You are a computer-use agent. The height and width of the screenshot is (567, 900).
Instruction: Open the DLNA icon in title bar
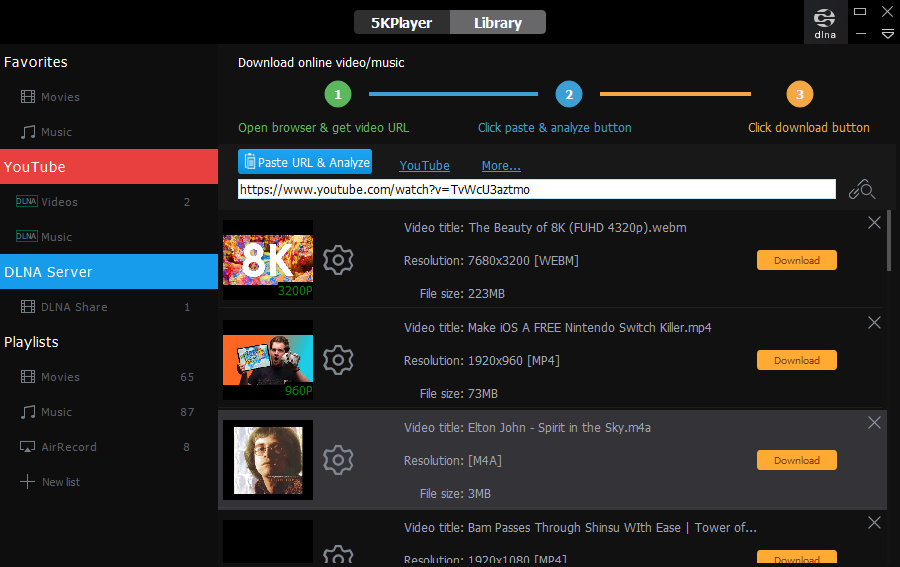825,23
